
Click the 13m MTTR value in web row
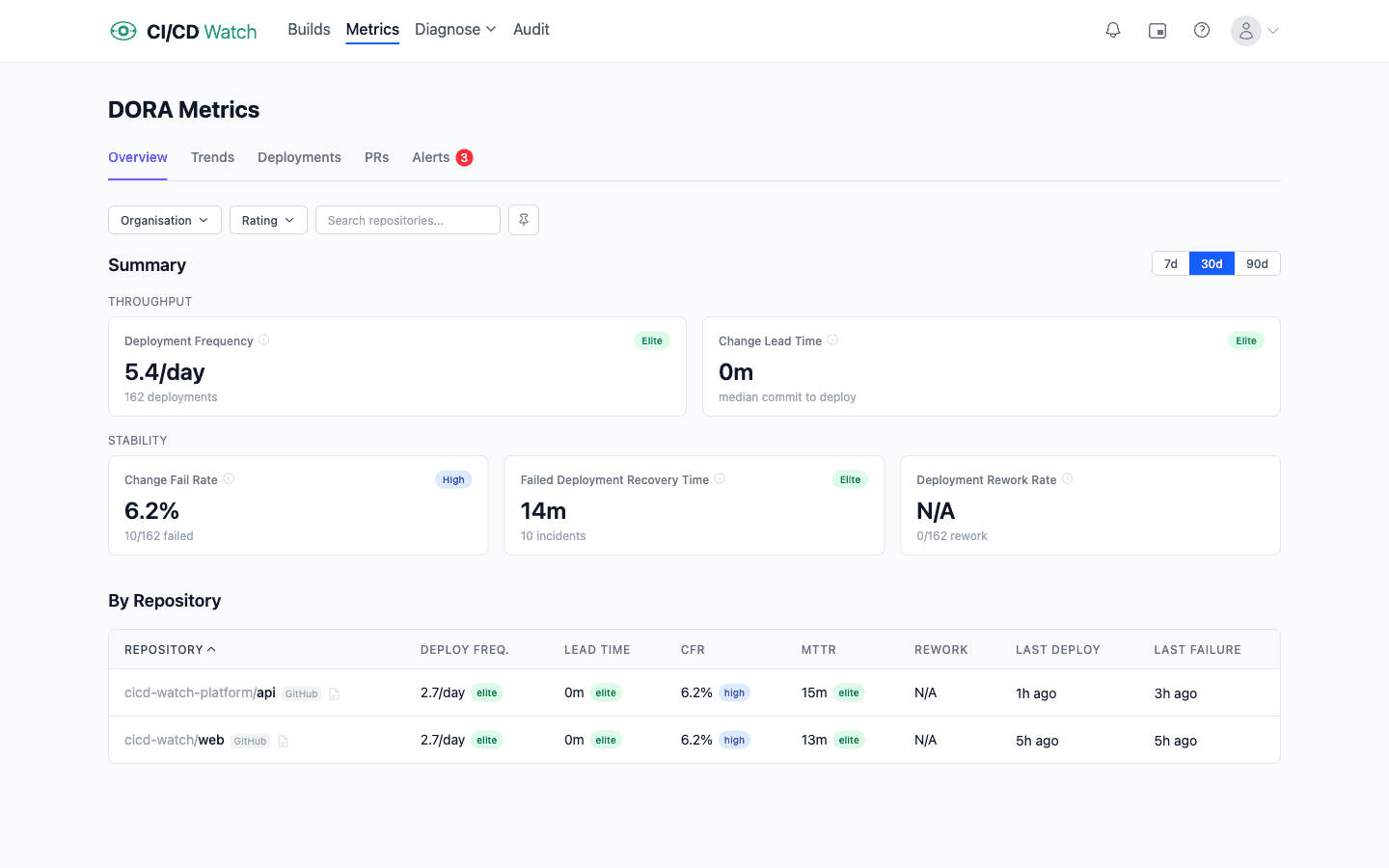point(814,740)
